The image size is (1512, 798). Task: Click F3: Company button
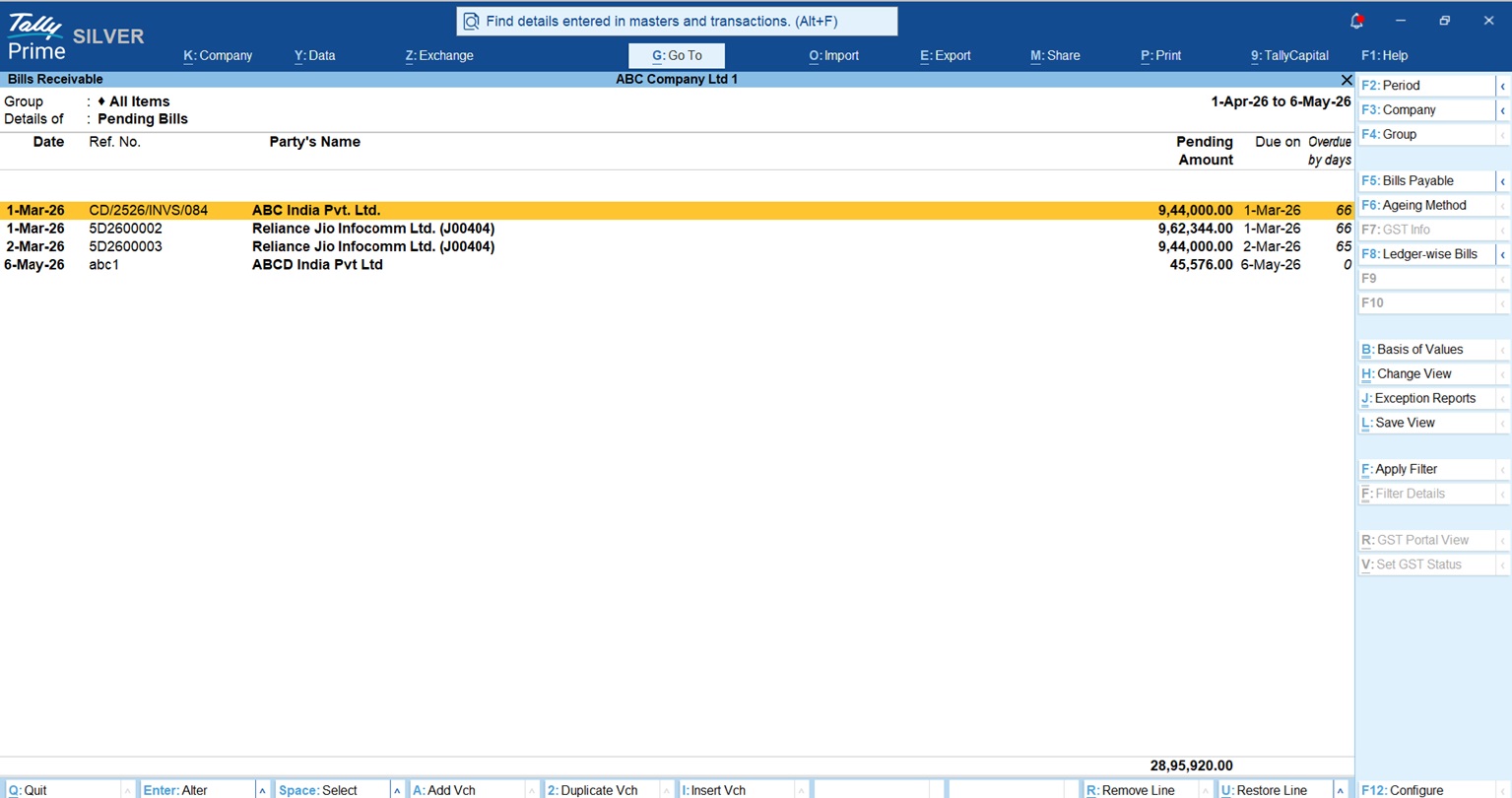click(x=1426, y=110)
